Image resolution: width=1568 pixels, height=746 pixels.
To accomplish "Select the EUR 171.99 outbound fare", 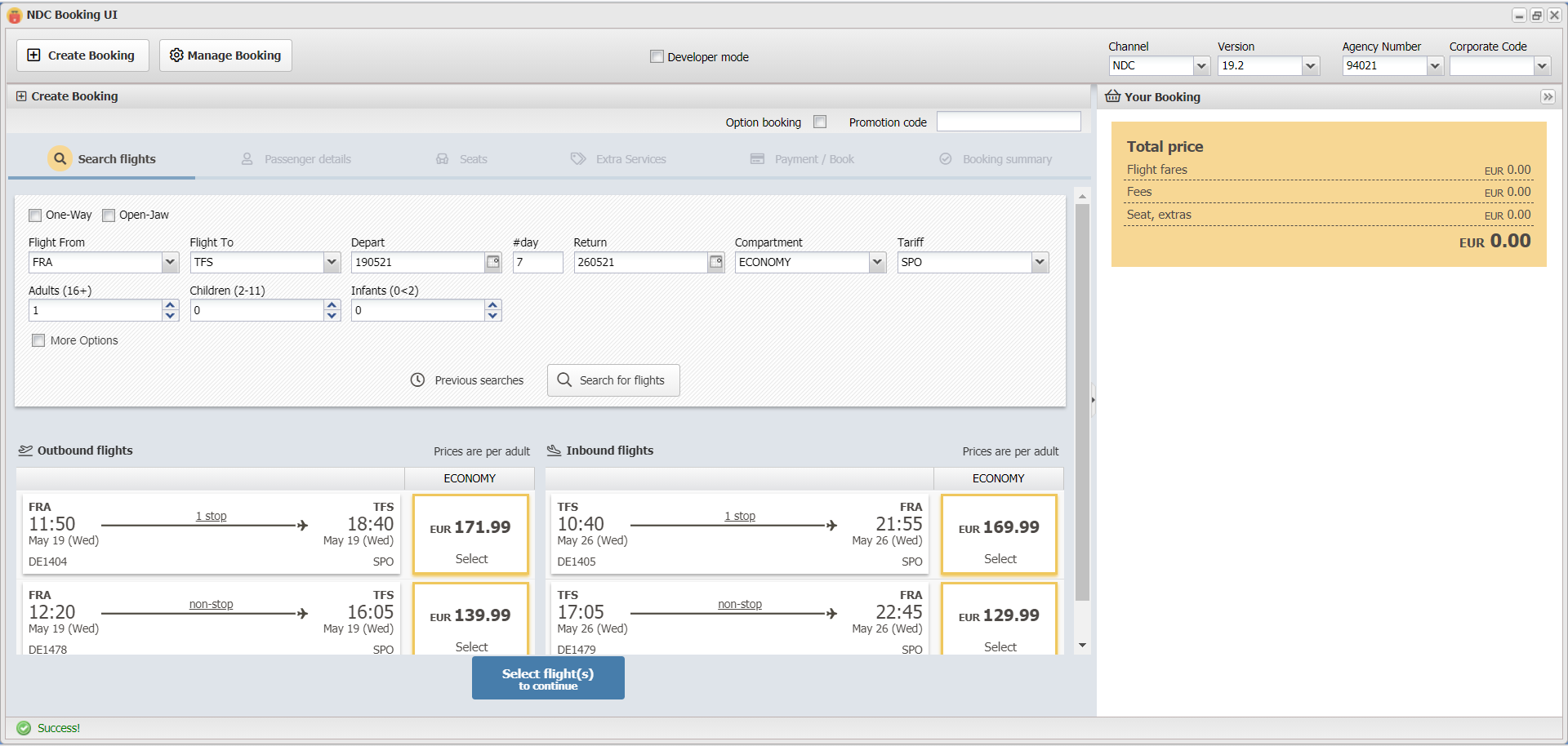I will [x=470, y=535].
